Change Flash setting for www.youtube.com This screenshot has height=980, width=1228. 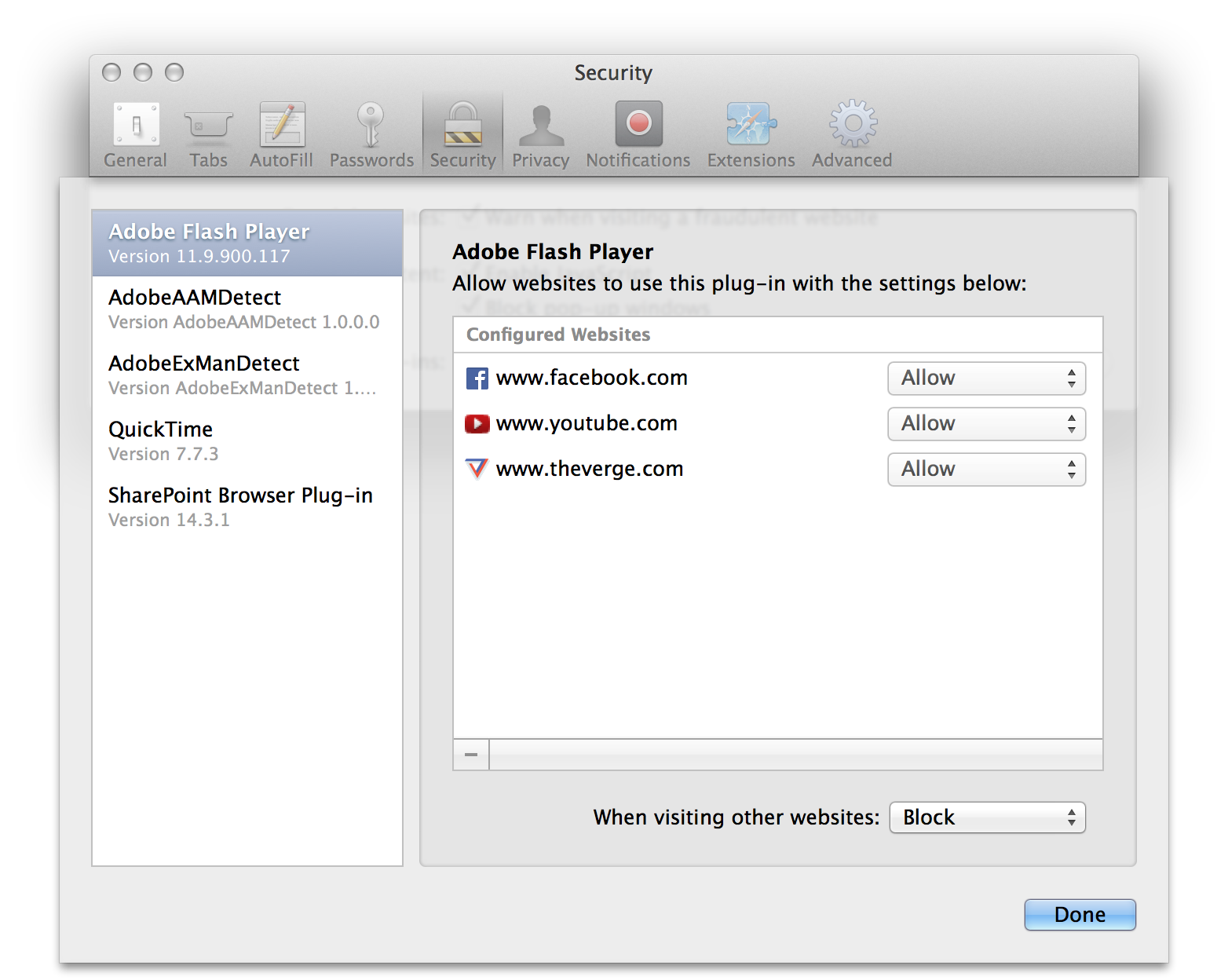point(987,424)
